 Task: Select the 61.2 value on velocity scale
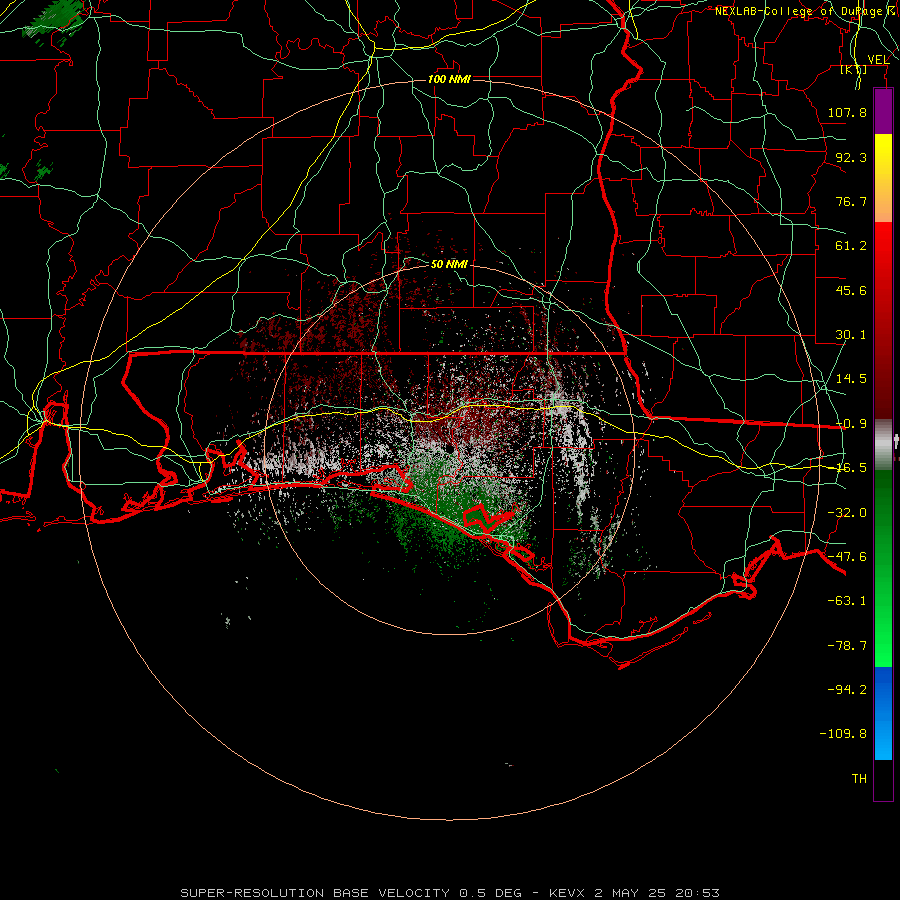[x=851, y=246]
